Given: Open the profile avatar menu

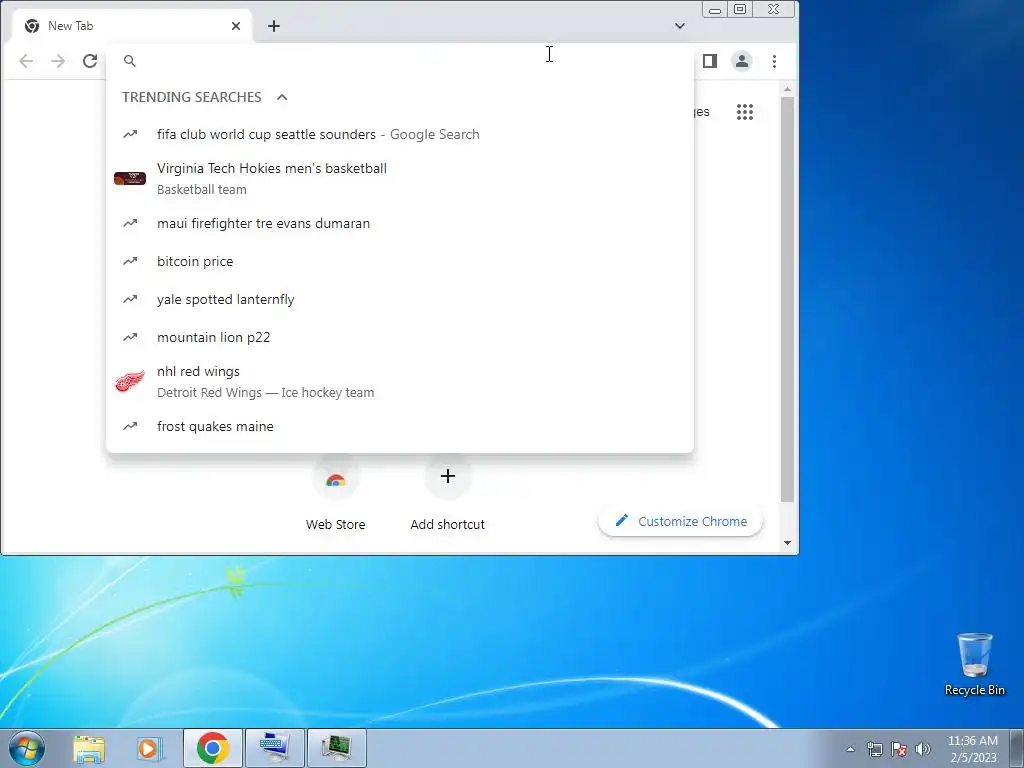Looking at the screenshot, I should click(x=742, y=61).
